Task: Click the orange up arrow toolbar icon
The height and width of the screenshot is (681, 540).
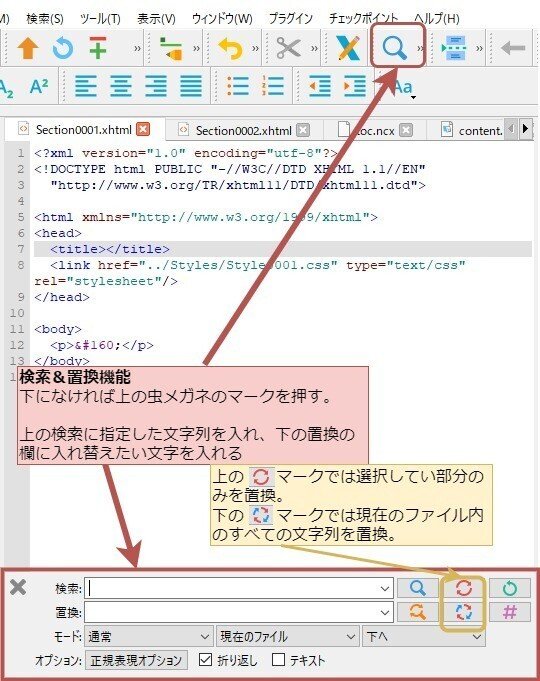Action: click(x=28, y=48)
